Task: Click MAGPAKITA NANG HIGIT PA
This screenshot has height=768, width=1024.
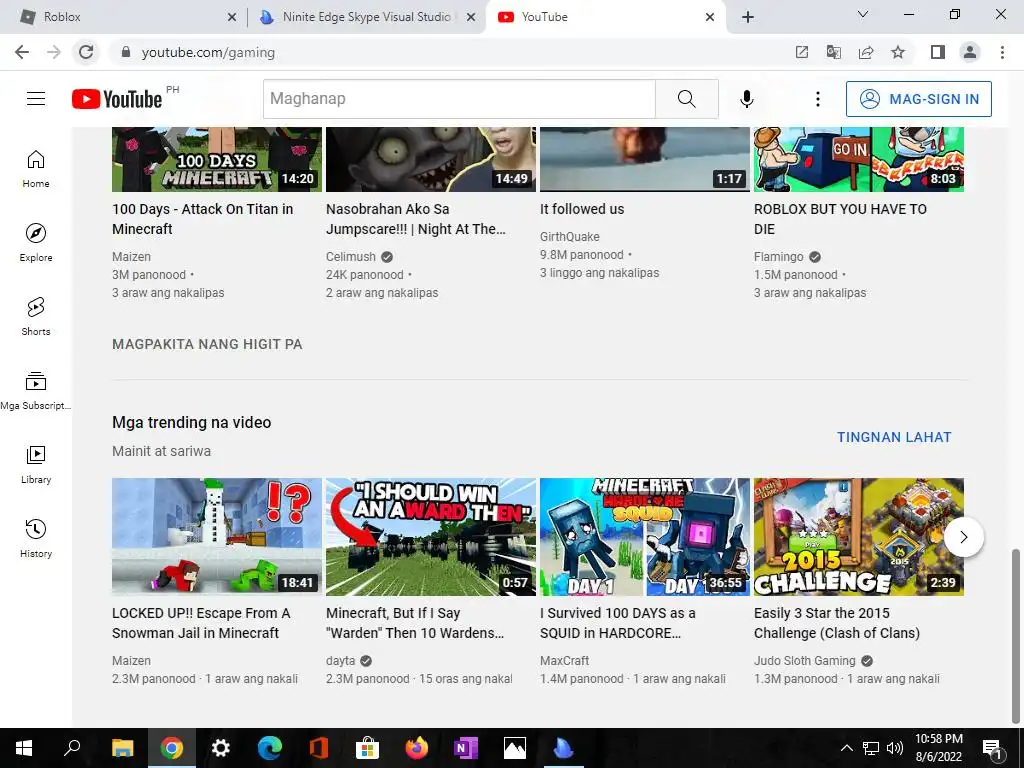Action: [x=207, y=344]
